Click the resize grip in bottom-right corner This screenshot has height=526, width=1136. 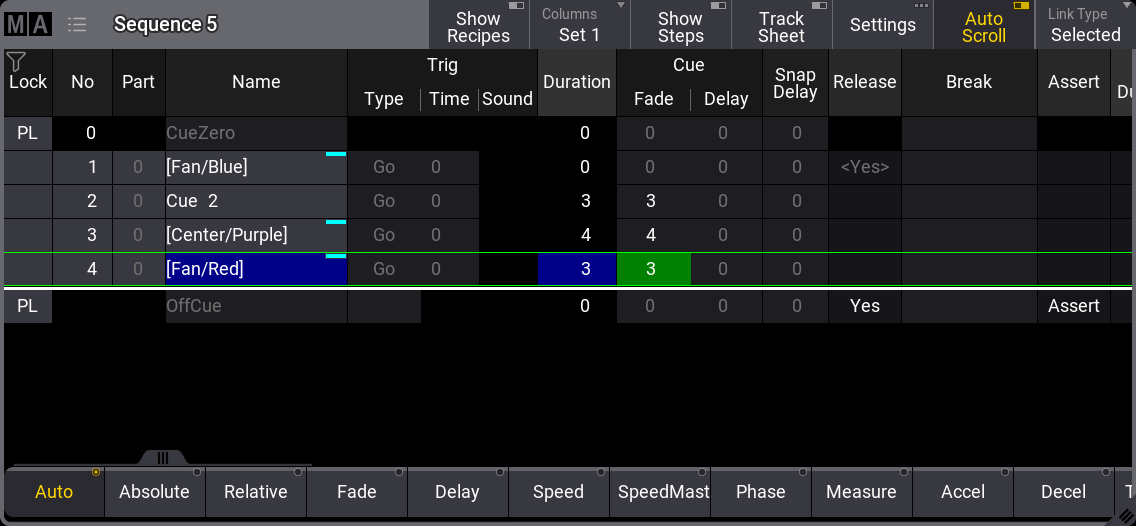click(1125, 517)
